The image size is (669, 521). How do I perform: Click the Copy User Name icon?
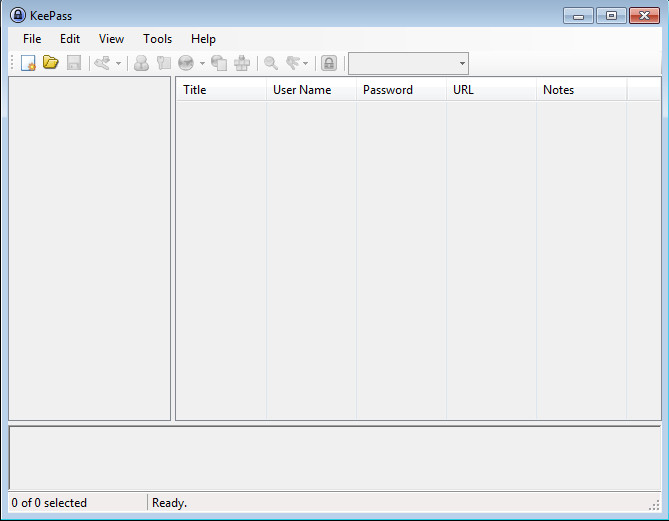click(x=141, y=63)
